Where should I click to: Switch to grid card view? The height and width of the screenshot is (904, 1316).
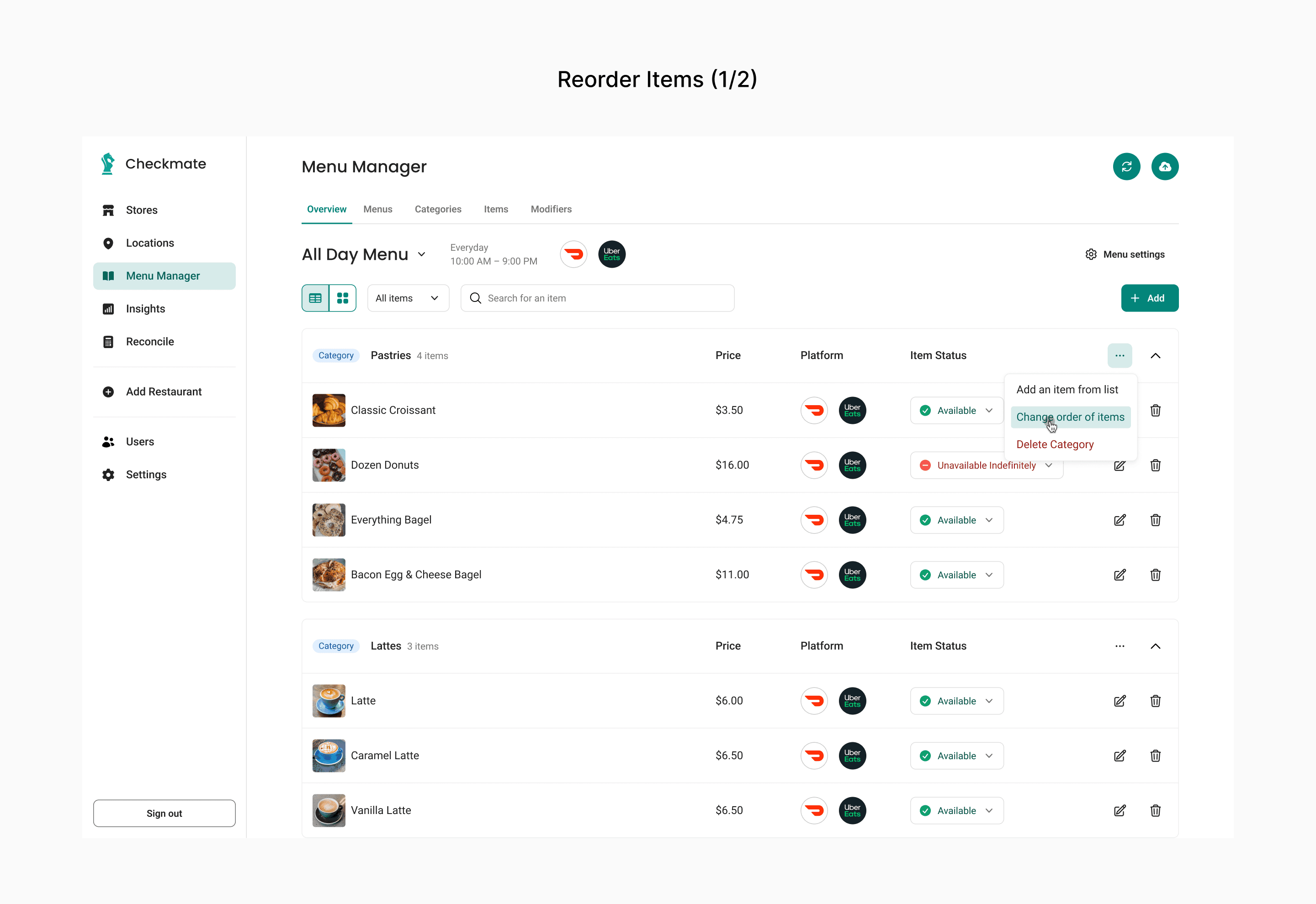click(343, 298)
